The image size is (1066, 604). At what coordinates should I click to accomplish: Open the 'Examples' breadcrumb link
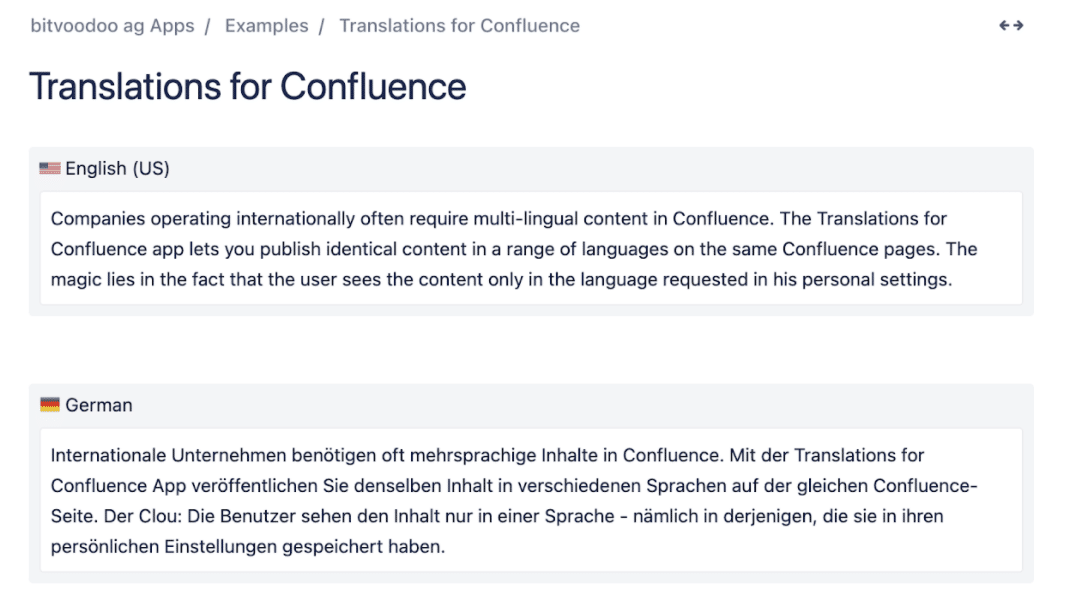(x=266, y=25)
